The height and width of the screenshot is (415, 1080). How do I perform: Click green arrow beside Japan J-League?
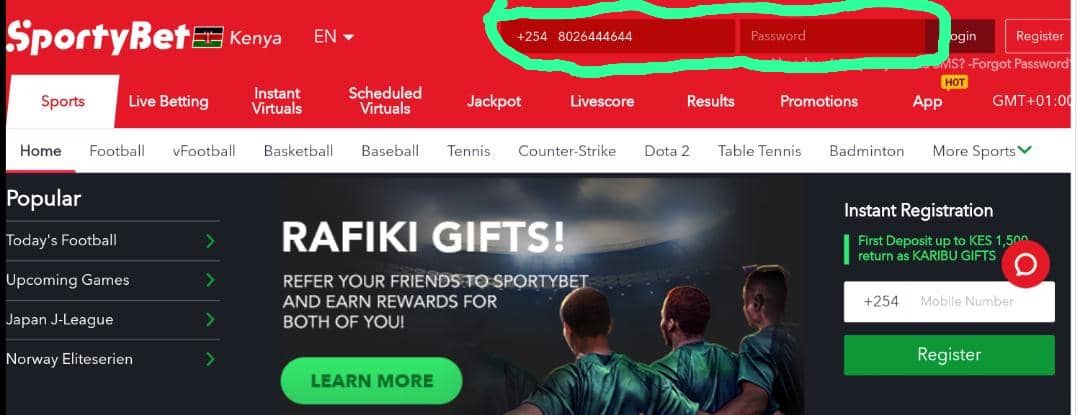tap(210, 320)
